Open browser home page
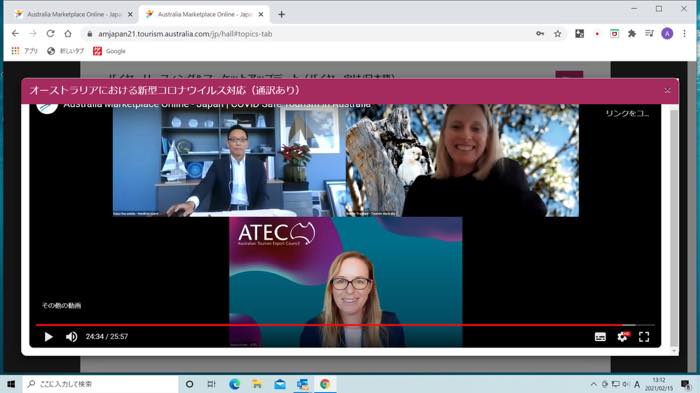700x393 pixels. pos(68,33)
